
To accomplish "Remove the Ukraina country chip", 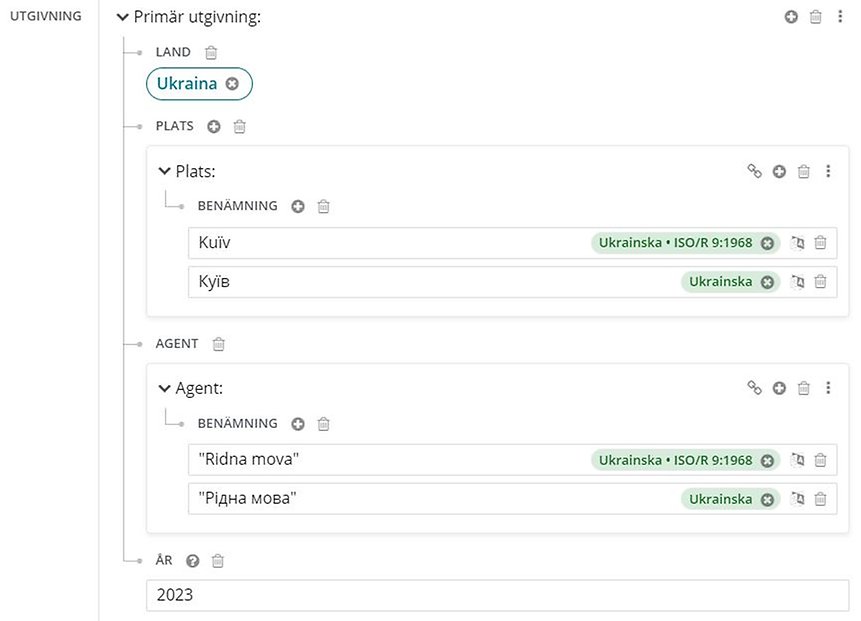I will pyautogui.click(x=231, y=84).
